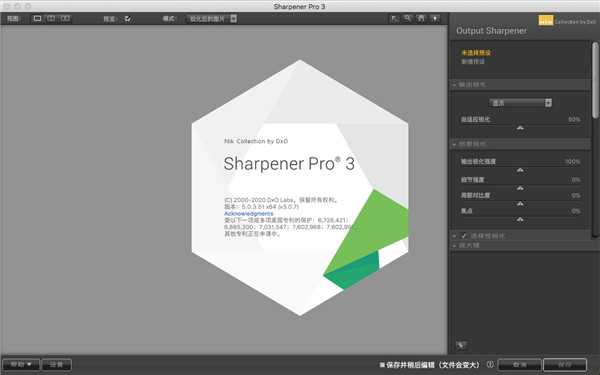This screenshot has height=375, width=600.
Task: Select split preview view icon
Action: point(51,18)
